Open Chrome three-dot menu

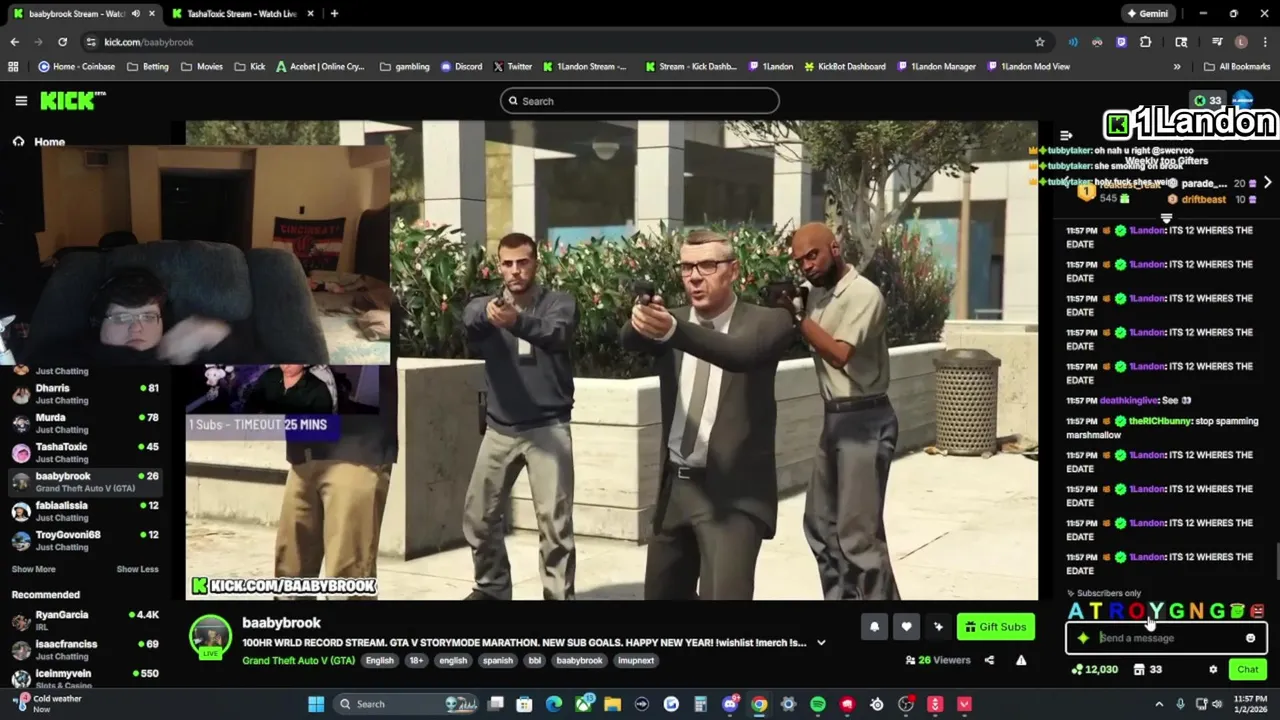click(x=1265, y=42)
